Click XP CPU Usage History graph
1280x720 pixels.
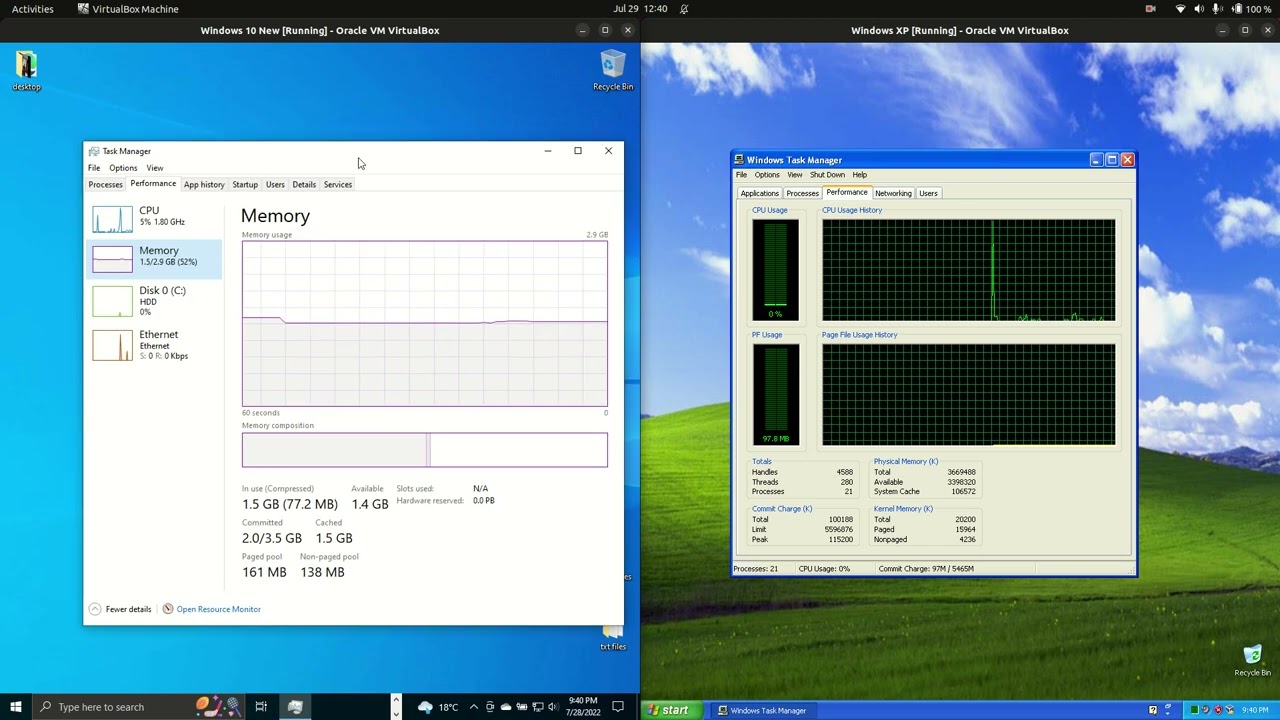(x=968, y=270)
